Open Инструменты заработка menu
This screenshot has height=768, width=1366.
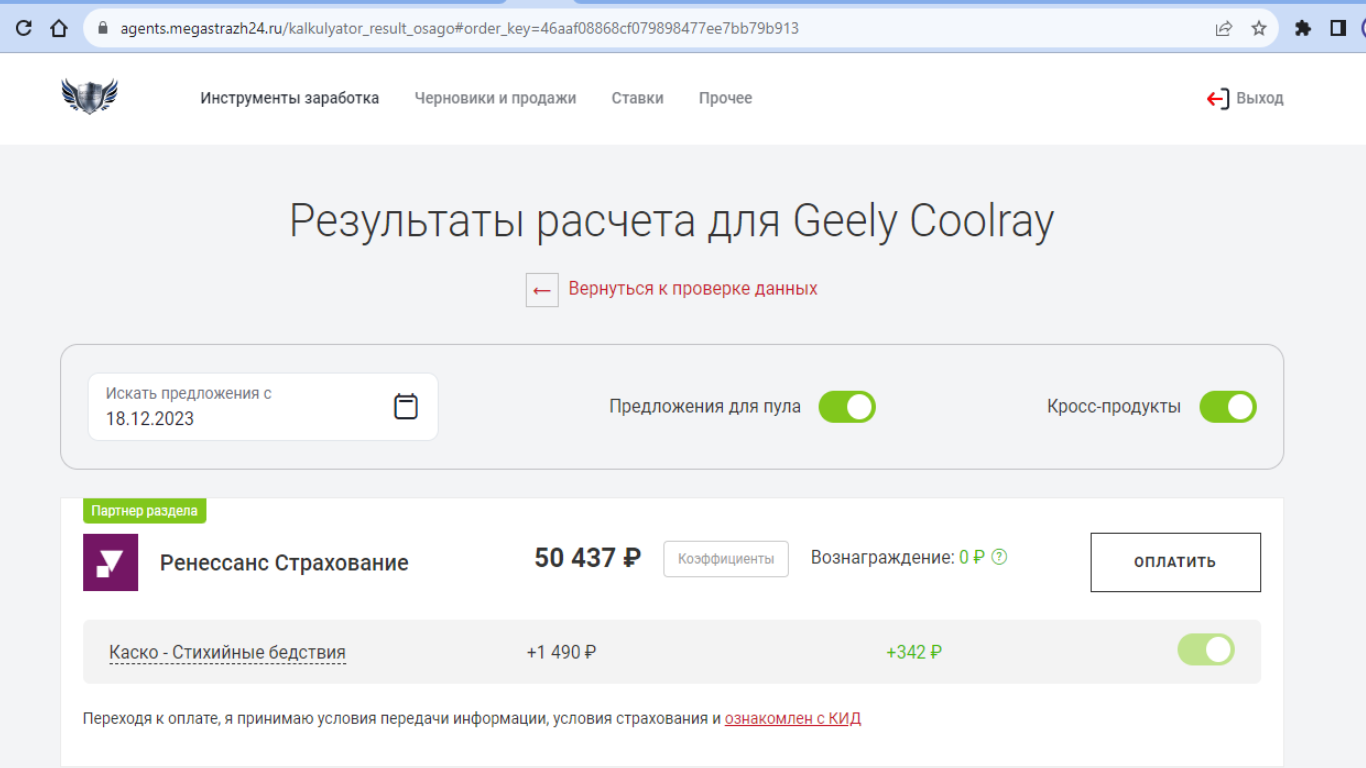(x=290, y=98)
